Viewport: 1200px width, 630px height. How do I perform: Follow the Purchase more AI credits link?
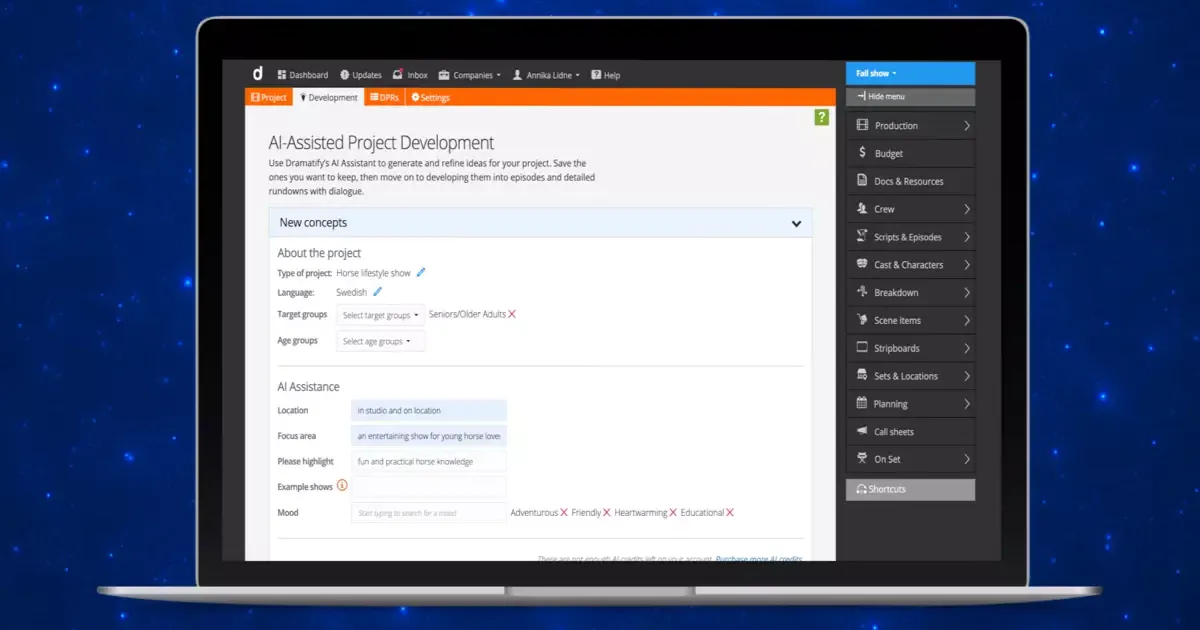759,558
